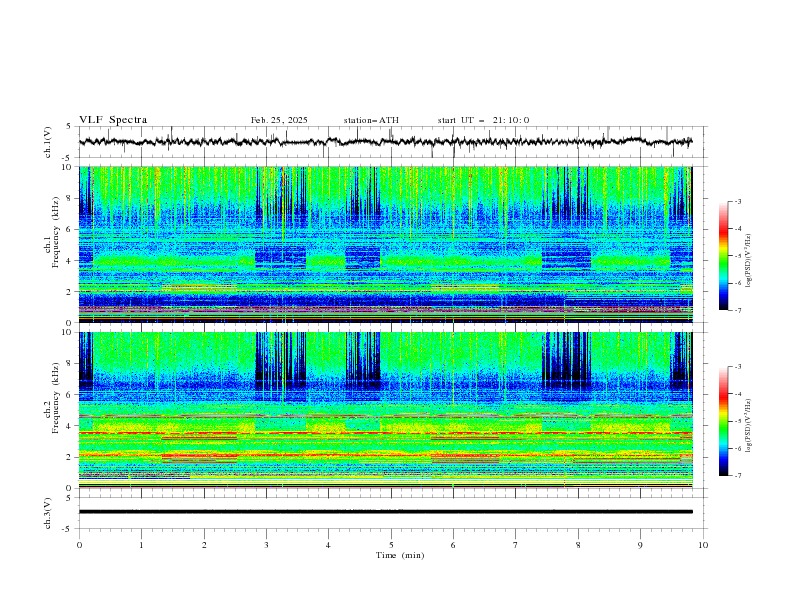Click time axis tick label "3"
Image resolution: width=792 pixels, height=612 pixels.
click(x=266, y=545)
